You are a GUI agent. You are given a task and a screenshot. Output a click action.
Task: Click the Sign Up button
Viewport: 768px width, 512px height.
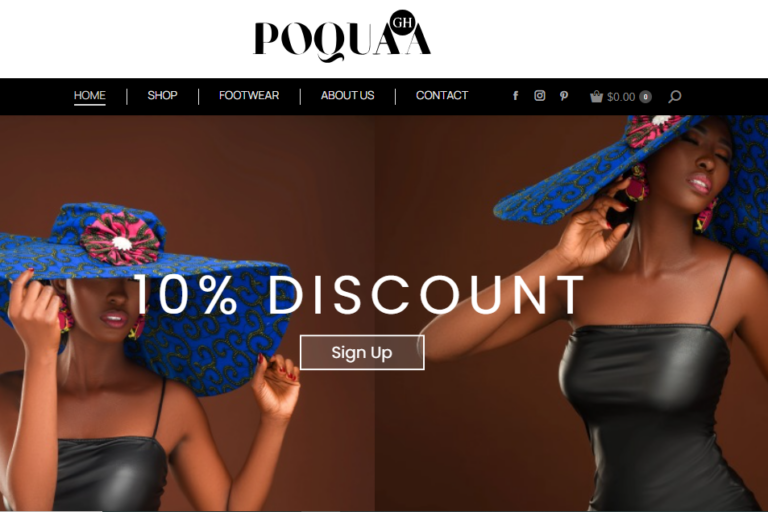click(362, 352)
